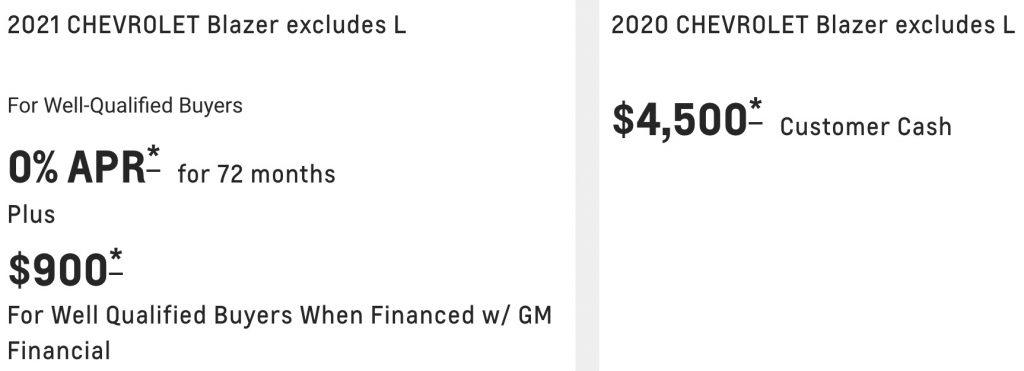Click the word 'Financial' on last line
Image resolution: width=1024 pixels, height=371 pixels.
[59, 351]
